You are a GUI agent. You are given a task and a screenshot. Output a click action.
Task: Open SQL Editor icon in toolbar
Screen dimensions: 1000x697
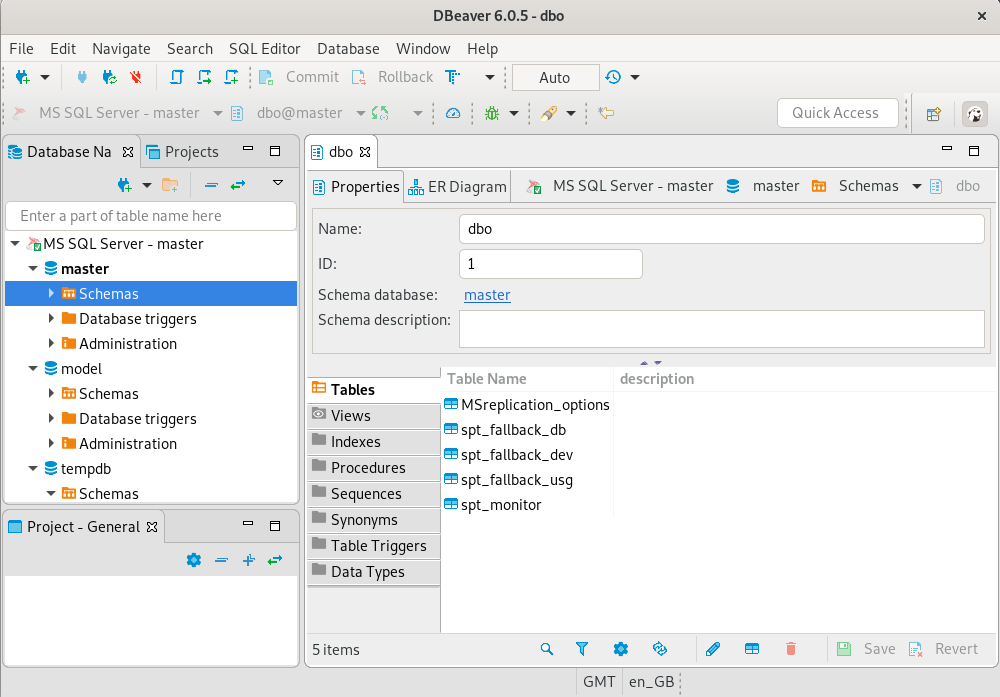coord(177,77)
